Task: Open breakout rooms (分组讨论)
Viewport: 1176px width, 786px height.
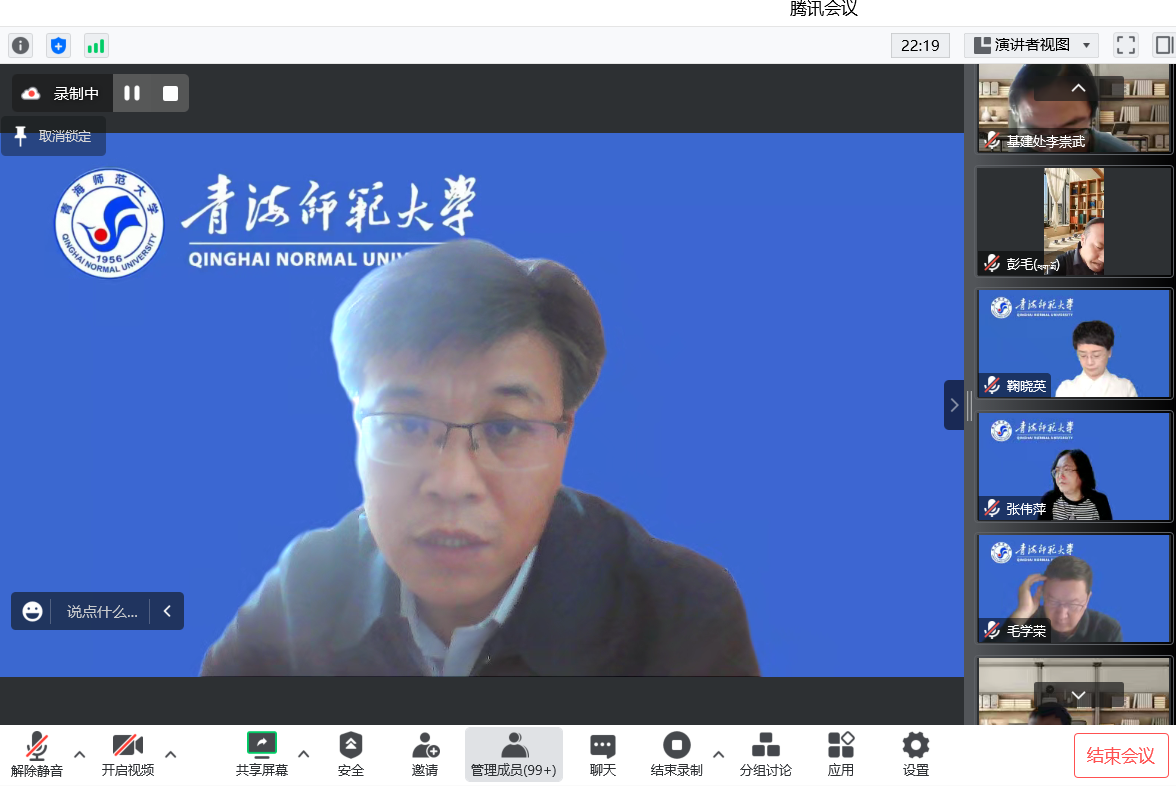Action: (x=765, y=754)
